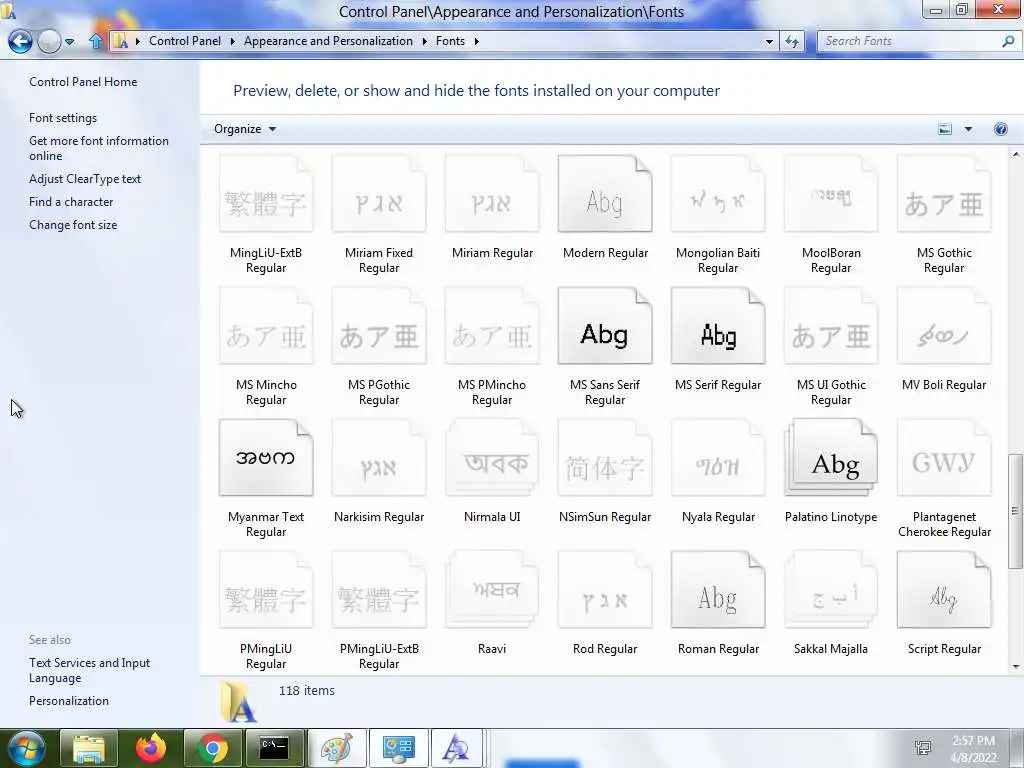This screenshot has width=1024, height=768.
Task: Refresh the Fonts folder view
Action: pyautogui.click(x=792, y=41)
